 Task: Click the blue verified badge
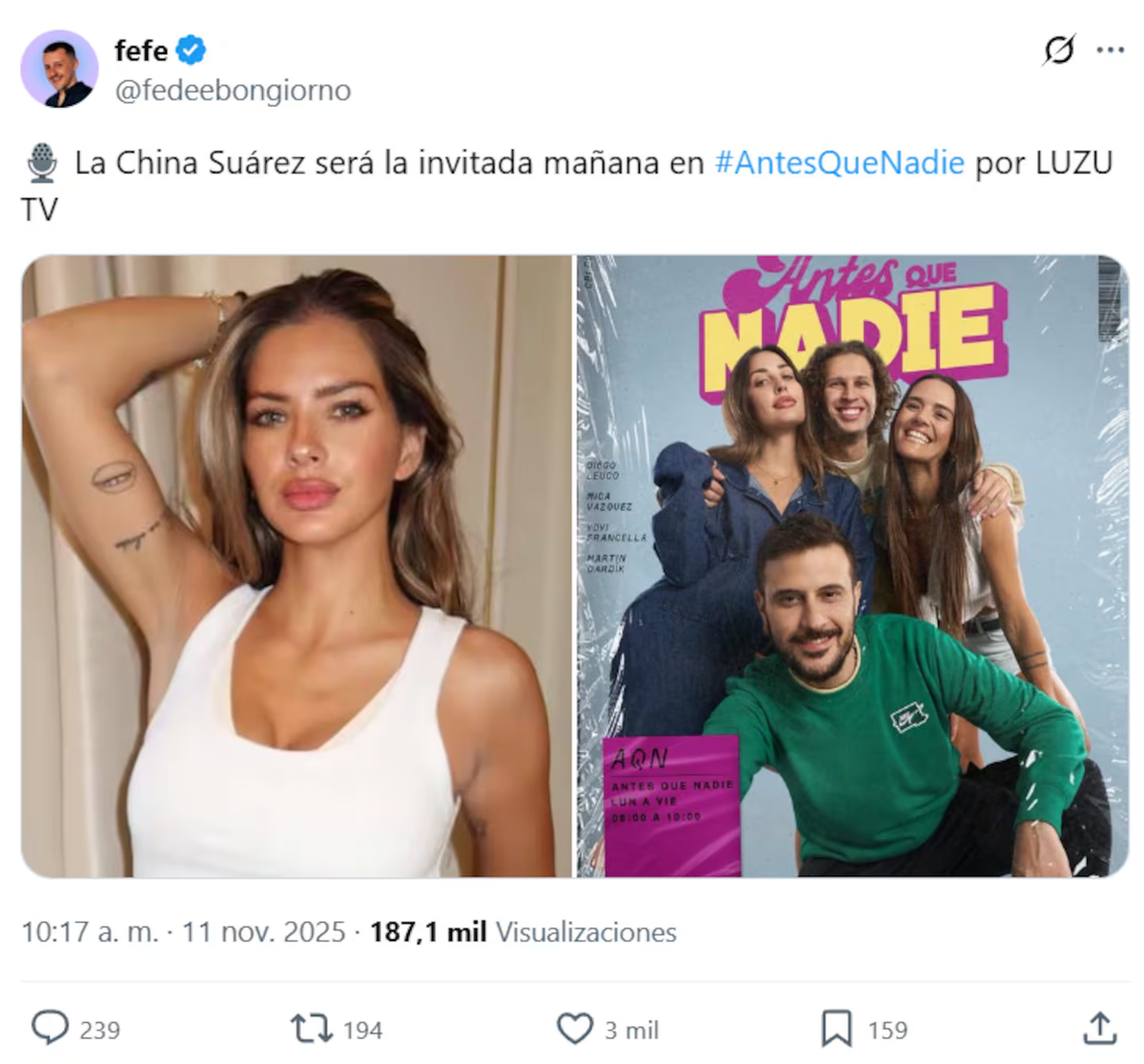tap(192, 50)
